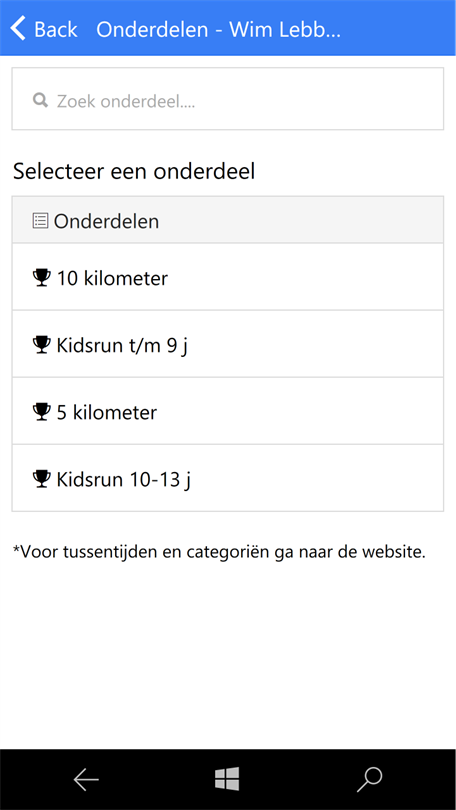
Task: Click the Selecteer een onderdeel heading
Action: pos(134,172)
